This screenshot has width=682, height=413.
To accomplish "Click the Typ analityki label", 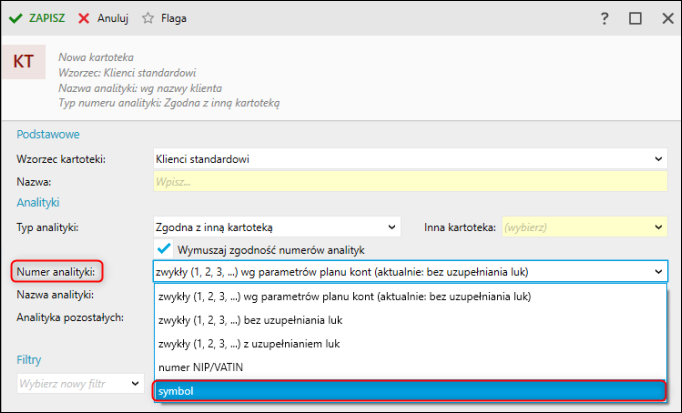I will click(x=47, y=227).
